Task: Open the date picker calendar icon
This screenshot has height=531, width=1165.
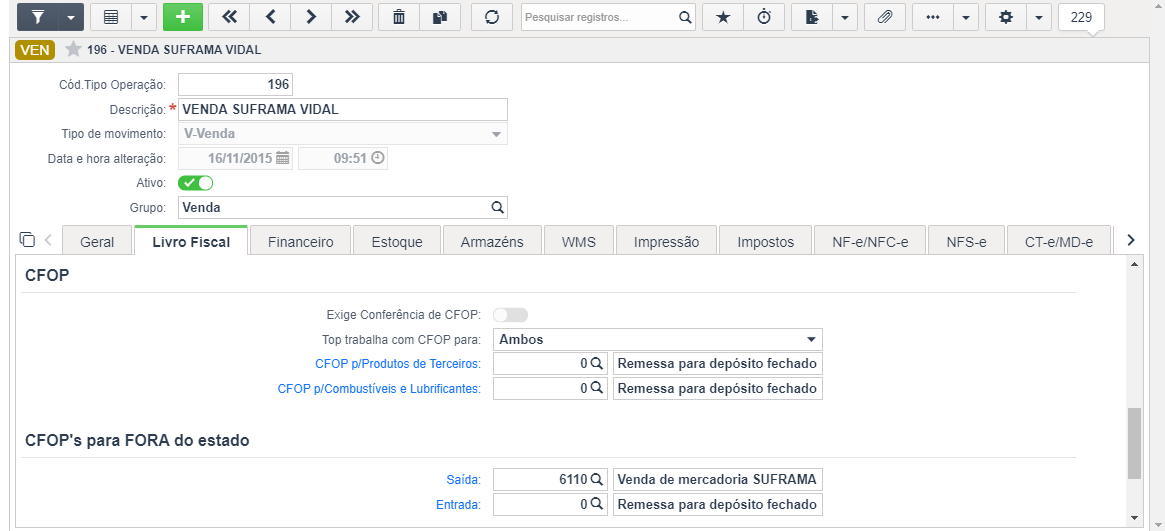Action: 282,158
